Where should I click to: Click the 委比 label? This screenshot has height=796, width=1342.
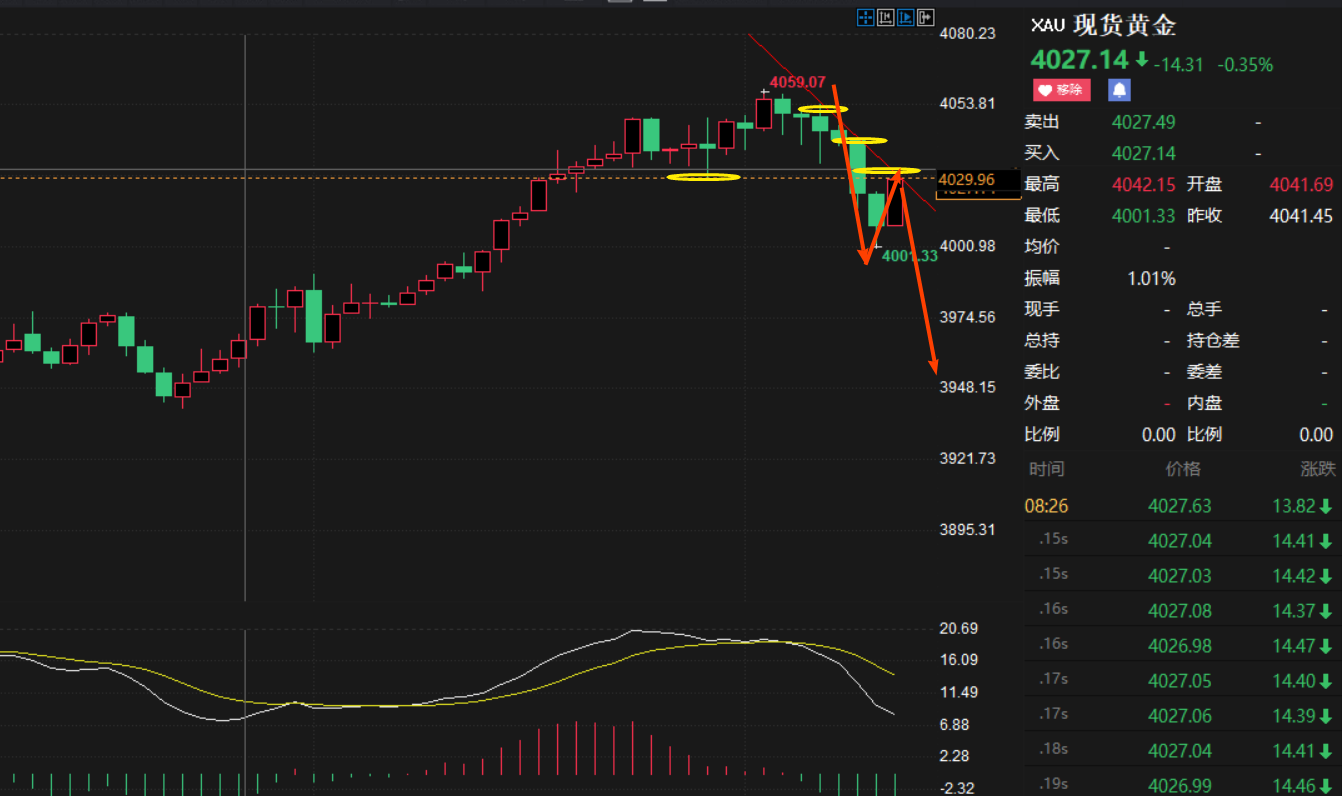coord(1042,372)
